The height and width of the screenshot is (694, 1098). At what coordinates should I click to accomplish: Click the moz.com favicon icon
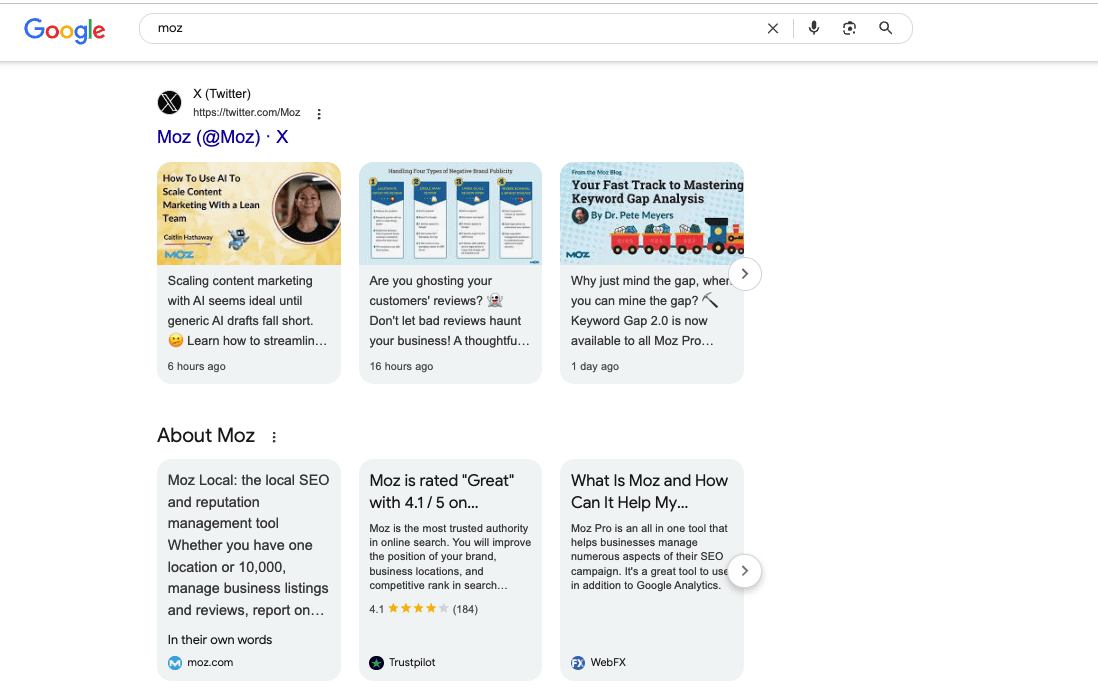tap(175, 663)
